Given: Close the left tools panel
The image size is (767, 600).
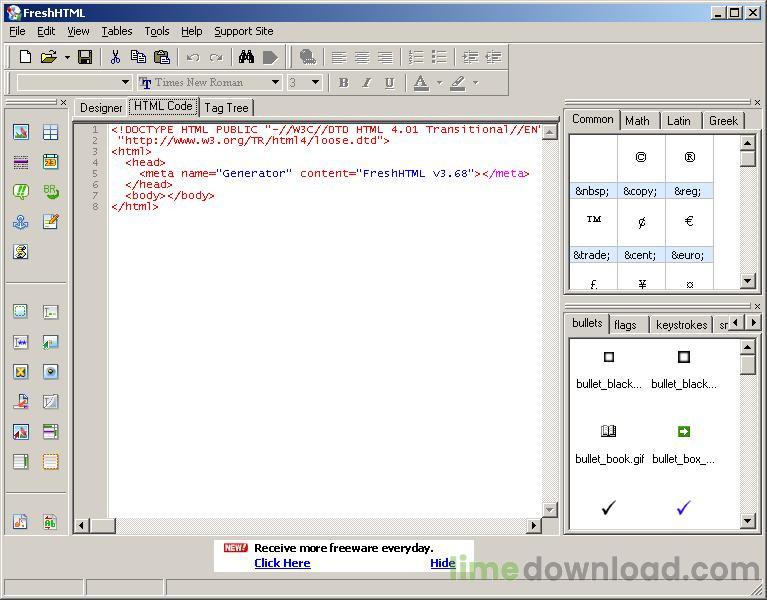Looking at the screenshot, I should click(x=63, y=103).
